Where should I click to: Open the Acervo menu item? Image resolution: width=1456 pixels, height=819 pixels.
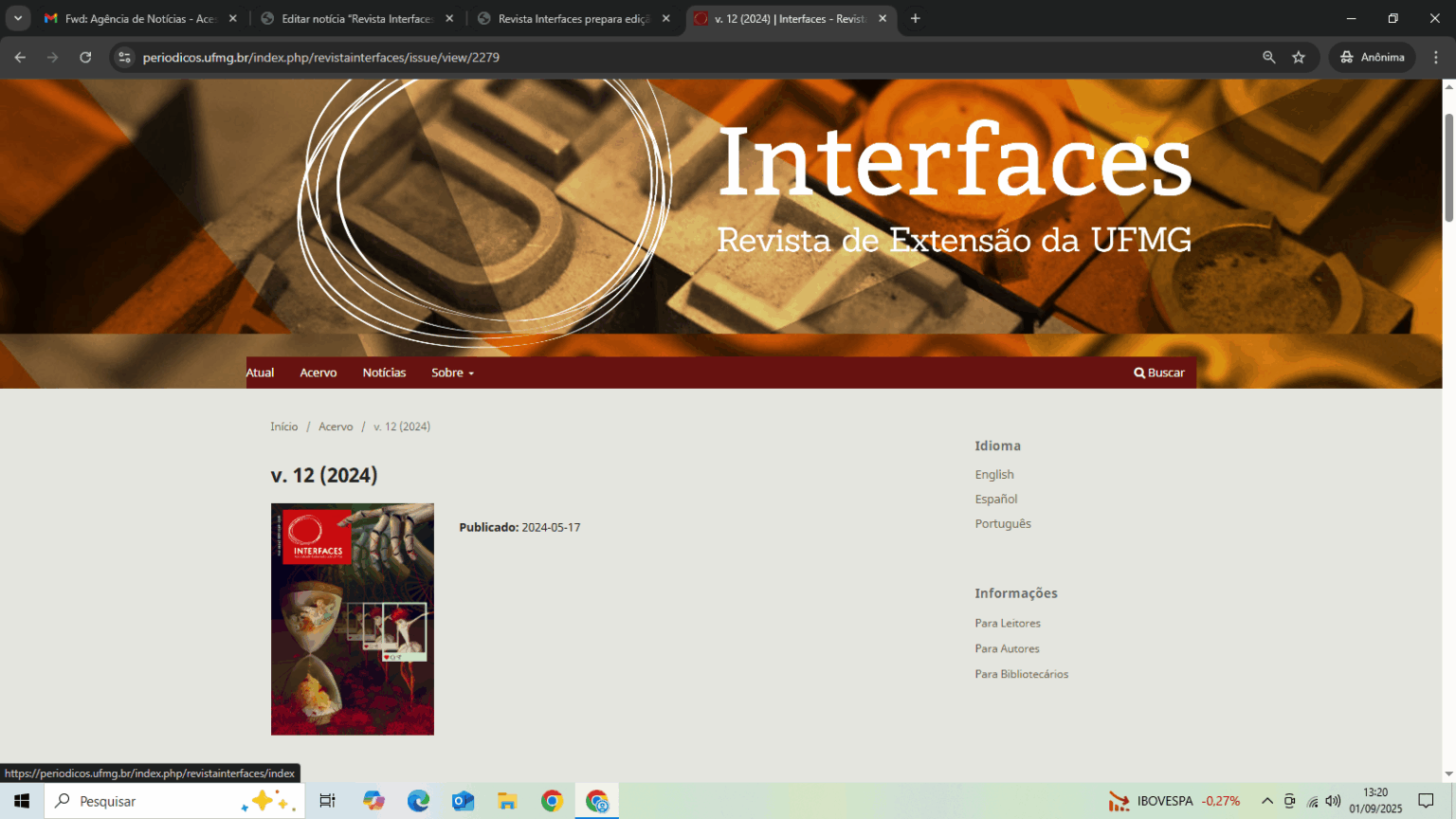coord(318,373)
